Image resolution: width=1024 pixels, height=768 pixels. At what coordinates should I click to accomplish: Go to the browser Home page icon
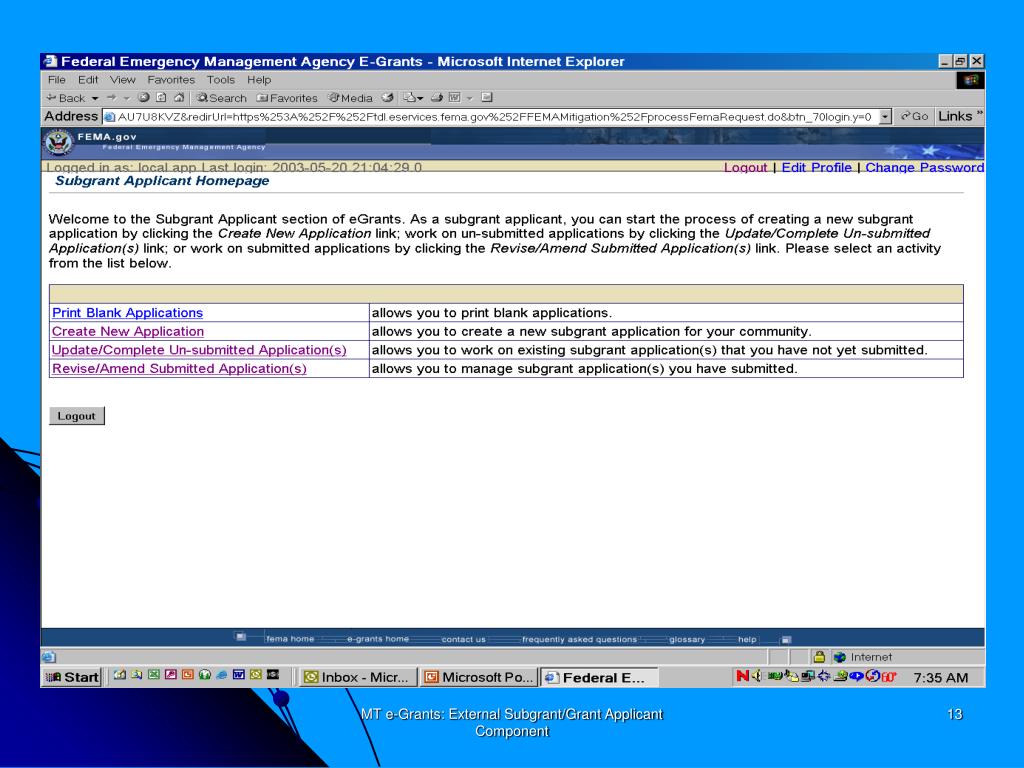pyautogui.click(x=179, y=97)
